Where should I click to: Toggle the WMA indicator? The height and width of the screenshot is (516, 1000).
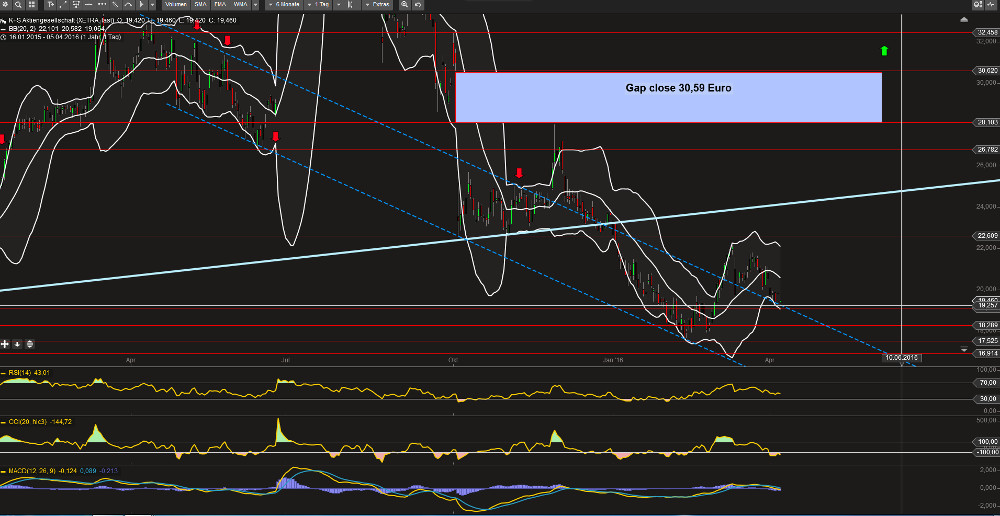240,4
